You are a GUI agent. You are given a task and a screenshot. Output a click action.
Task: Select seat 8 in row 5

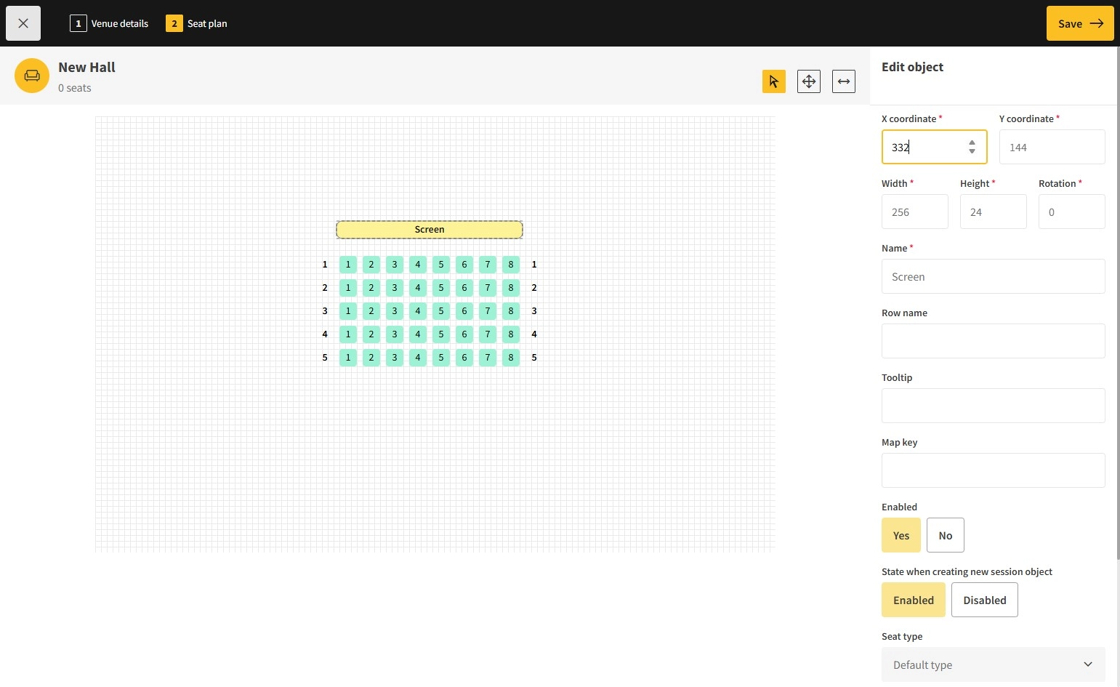click(x=510, y=358)
